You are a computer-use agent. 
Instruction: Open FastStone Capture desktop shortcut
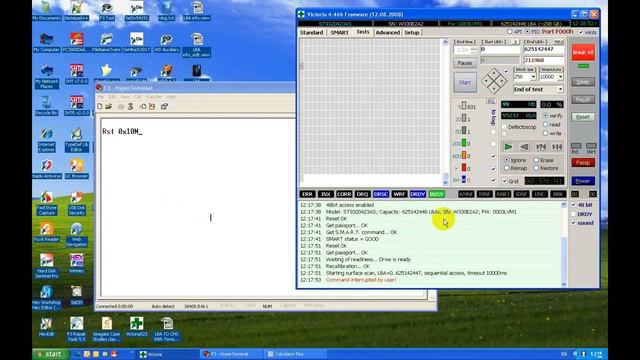tap(47, 203)
